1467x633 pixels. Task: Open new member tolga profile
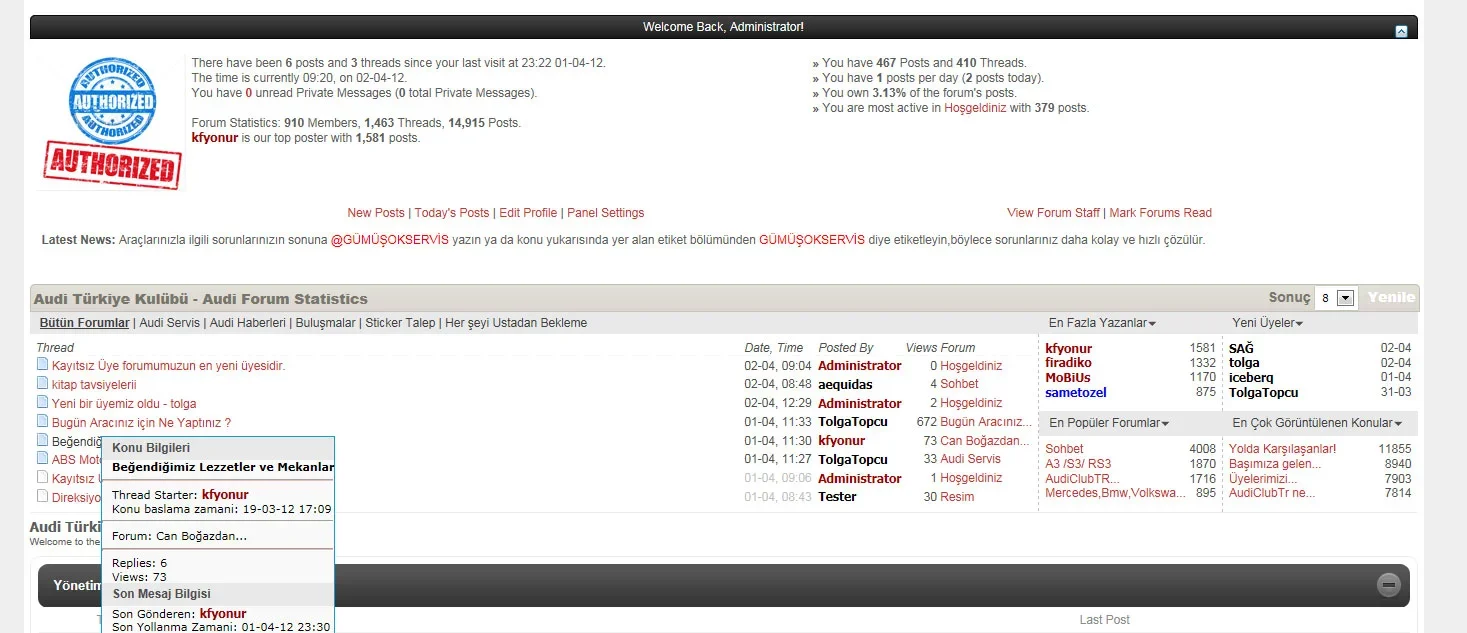coord(1244,363)
